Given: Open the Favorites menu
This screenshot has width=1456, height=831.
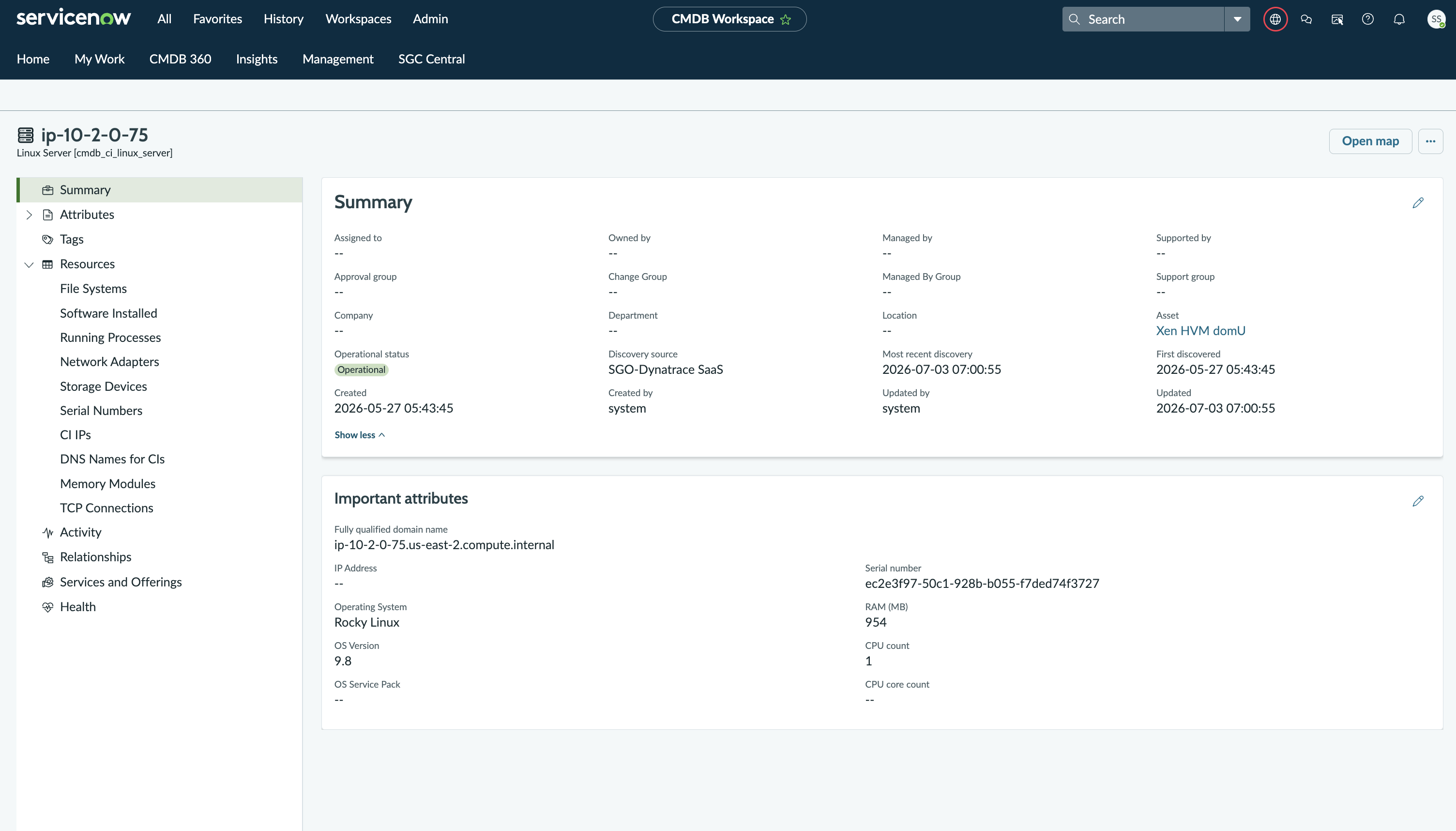Looking at the screenshot, I should point(217,19).
